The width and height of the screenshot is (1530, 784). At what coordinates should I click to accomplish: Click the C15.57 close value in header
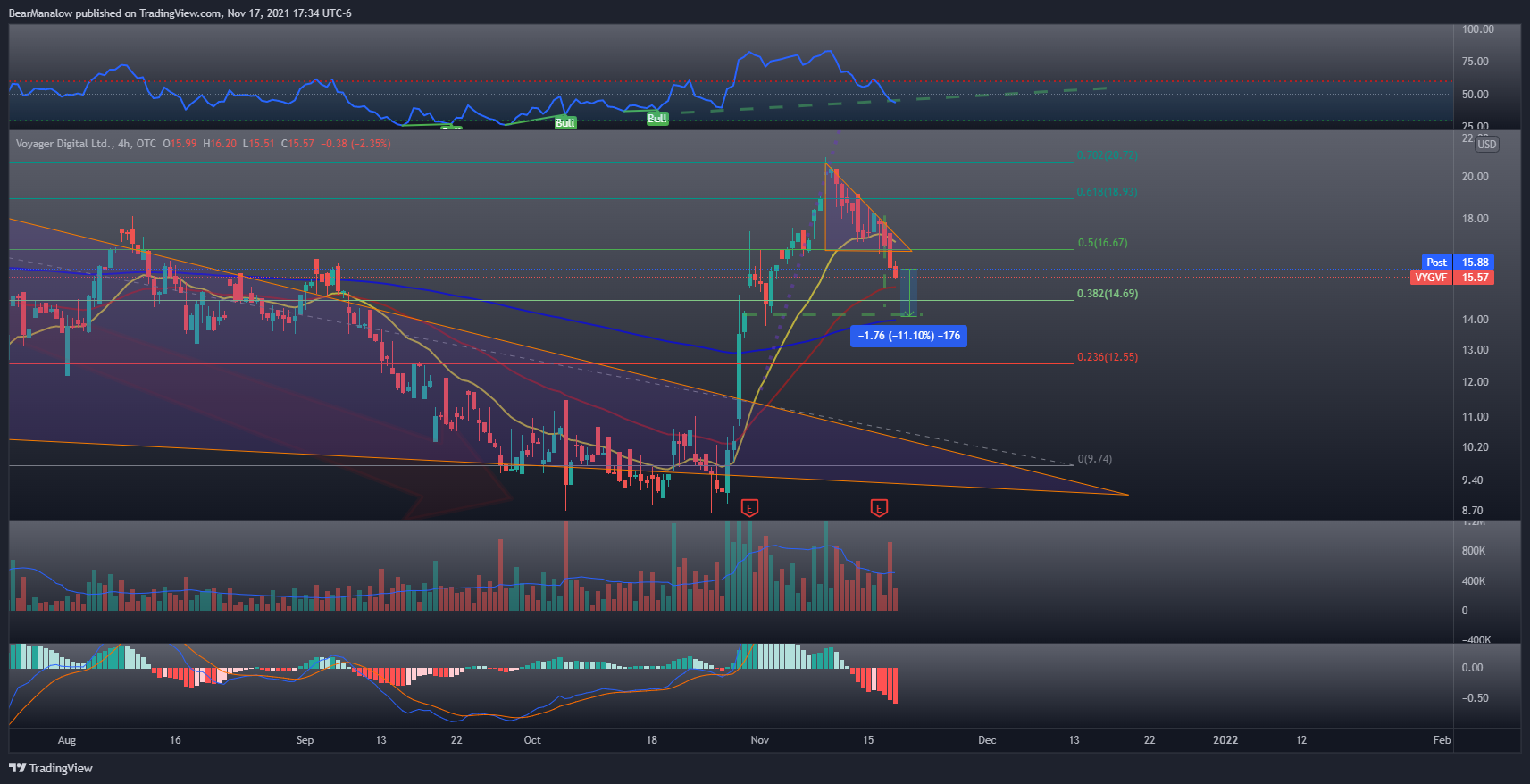[297, 144]
